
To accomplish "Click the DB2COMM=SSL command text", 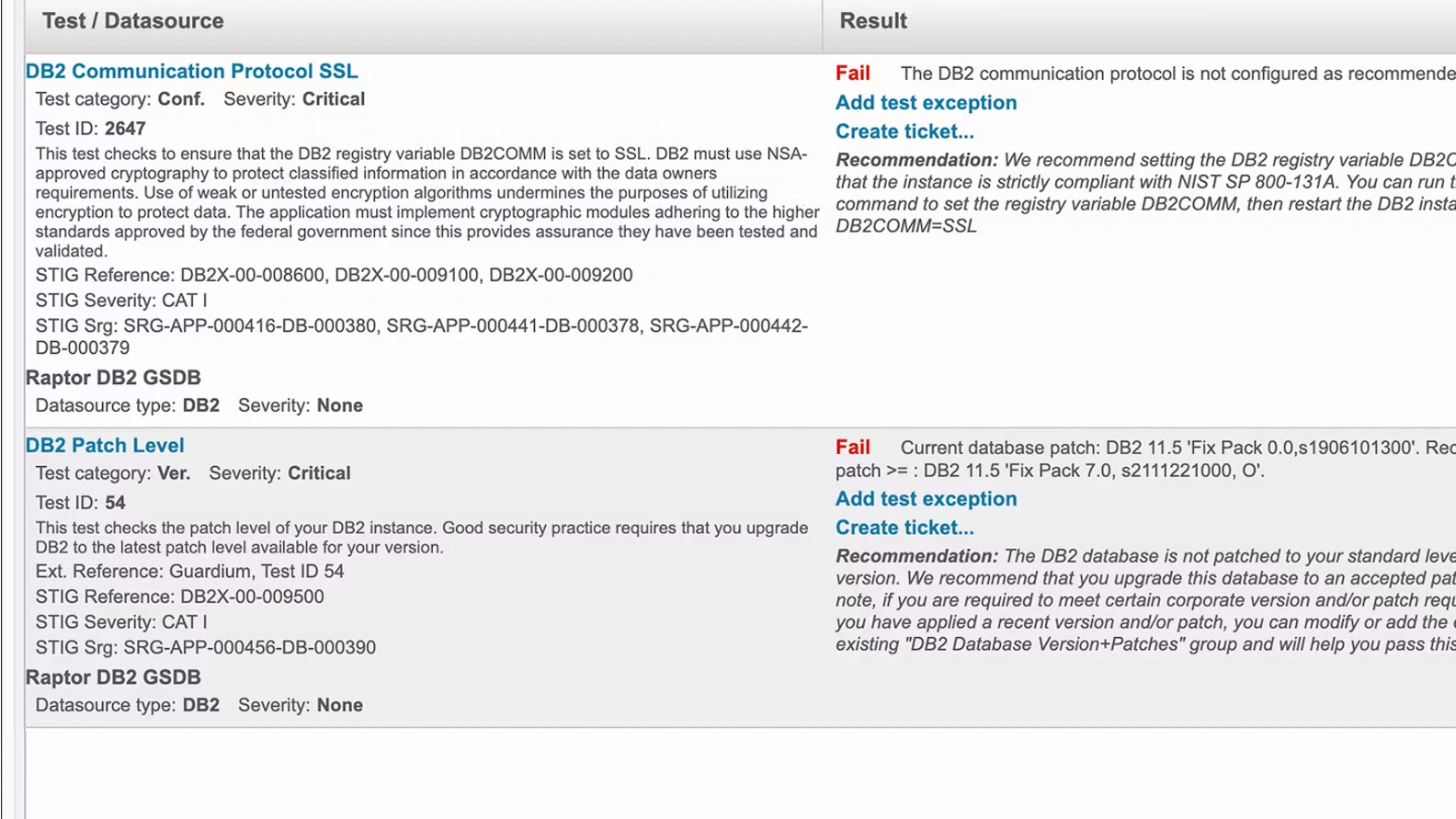I will 905,226.
